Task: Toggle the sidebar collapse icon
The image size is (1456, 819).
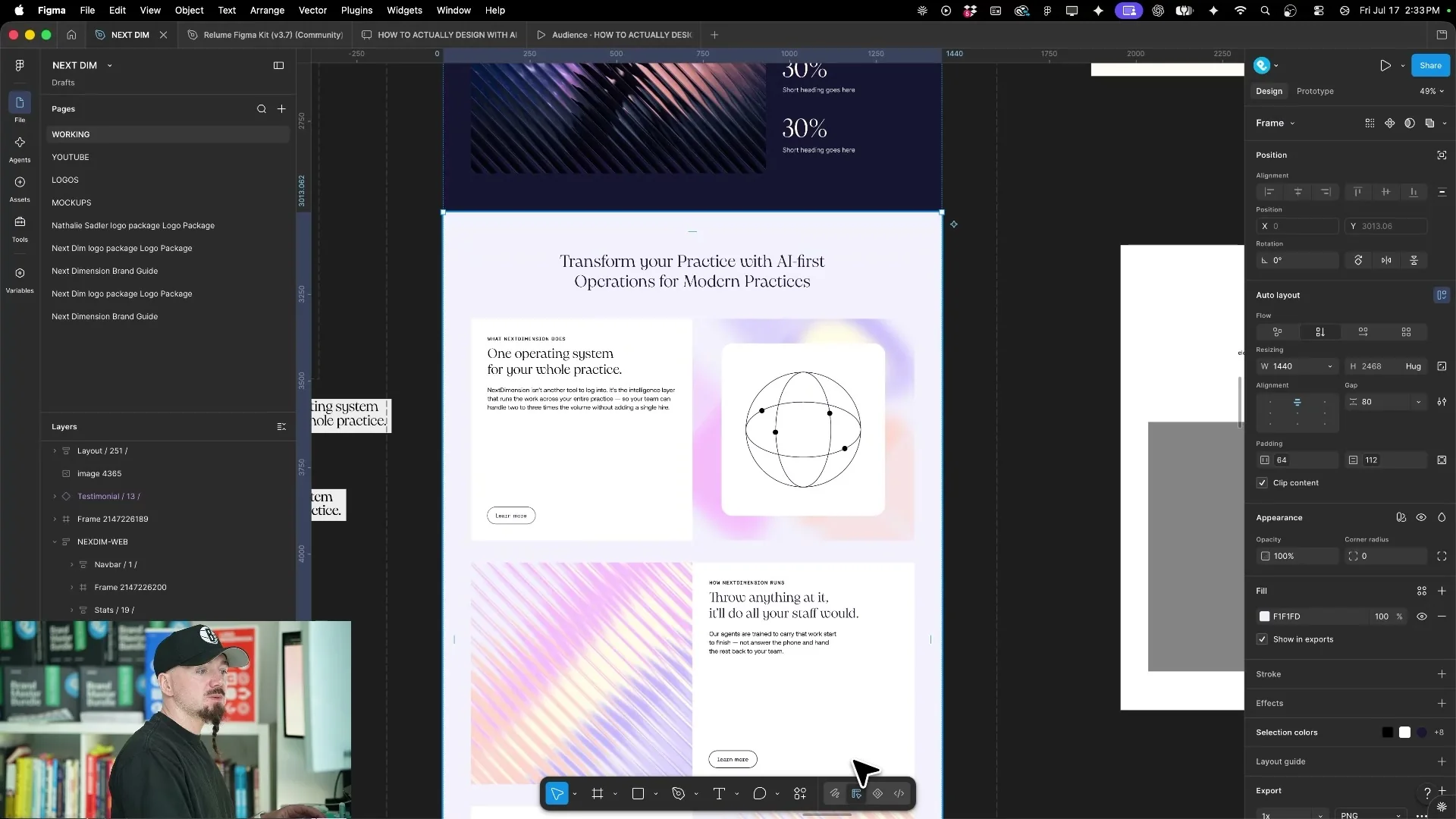Action: tap(278, 65)
